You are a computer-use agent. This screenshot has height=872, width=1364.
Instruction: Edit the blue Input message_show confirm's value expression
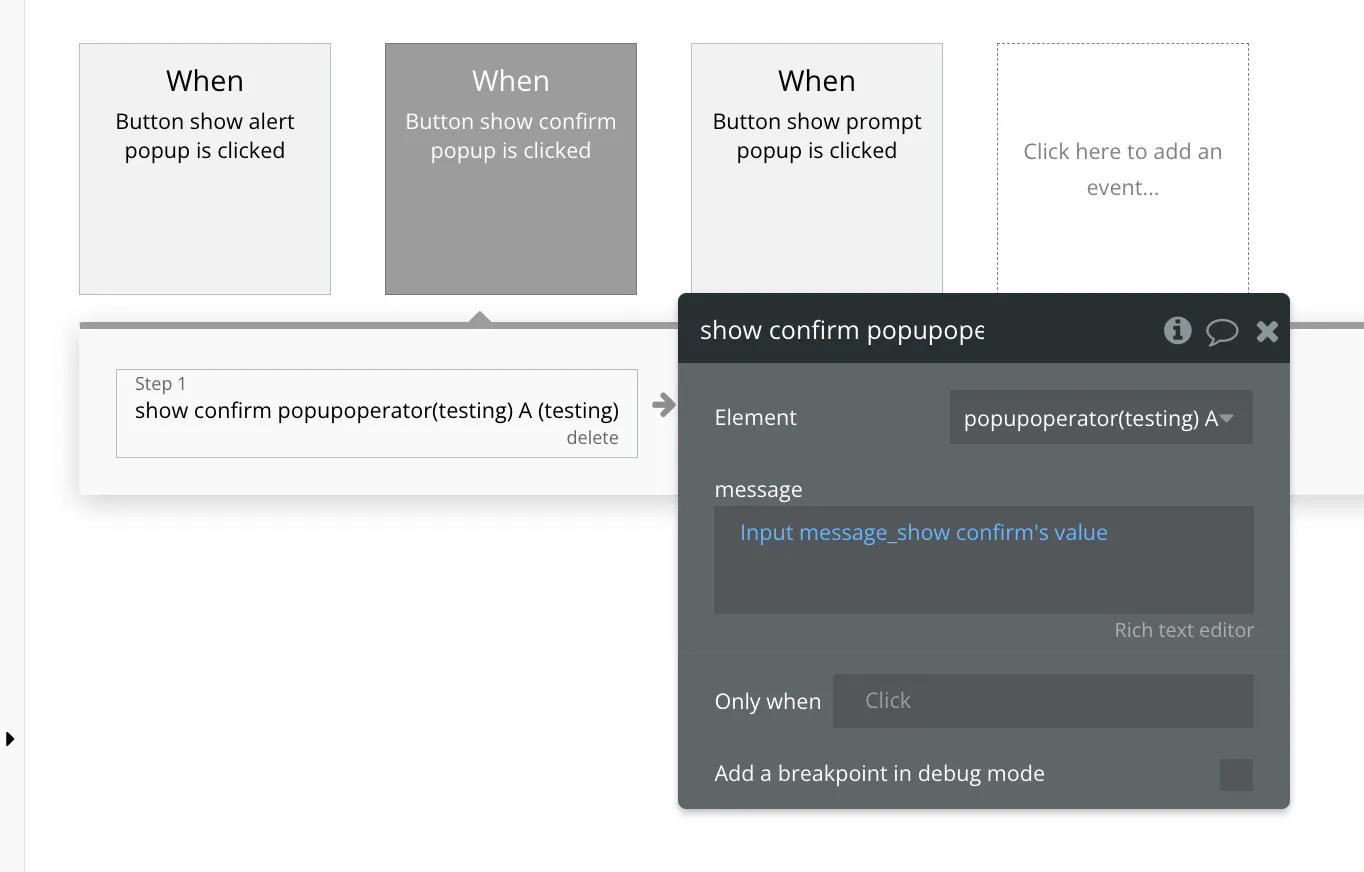(x=923, y=533)
